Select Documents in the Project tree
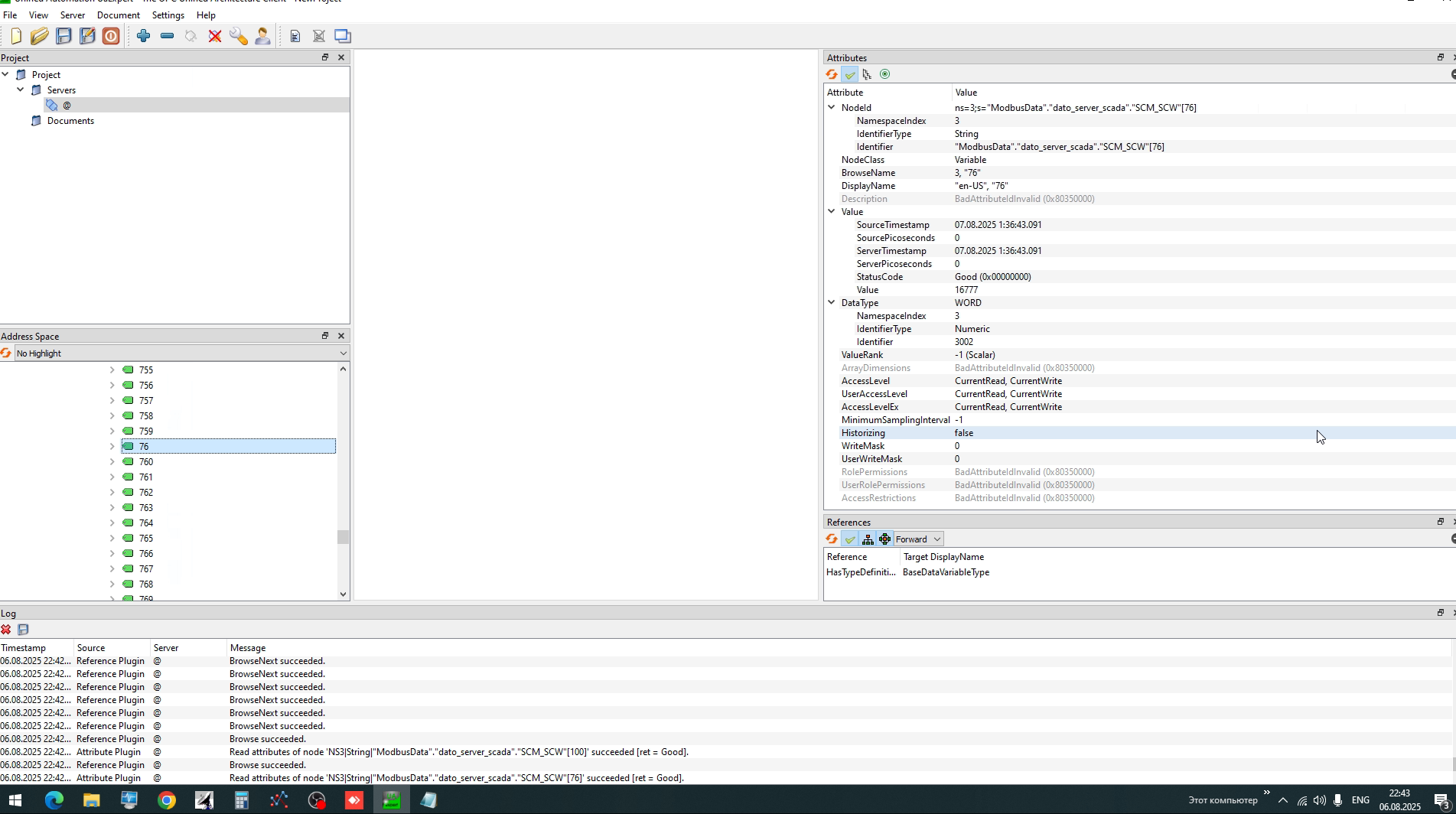Viewport: 1456px width, 814px height. click(70, 121)
